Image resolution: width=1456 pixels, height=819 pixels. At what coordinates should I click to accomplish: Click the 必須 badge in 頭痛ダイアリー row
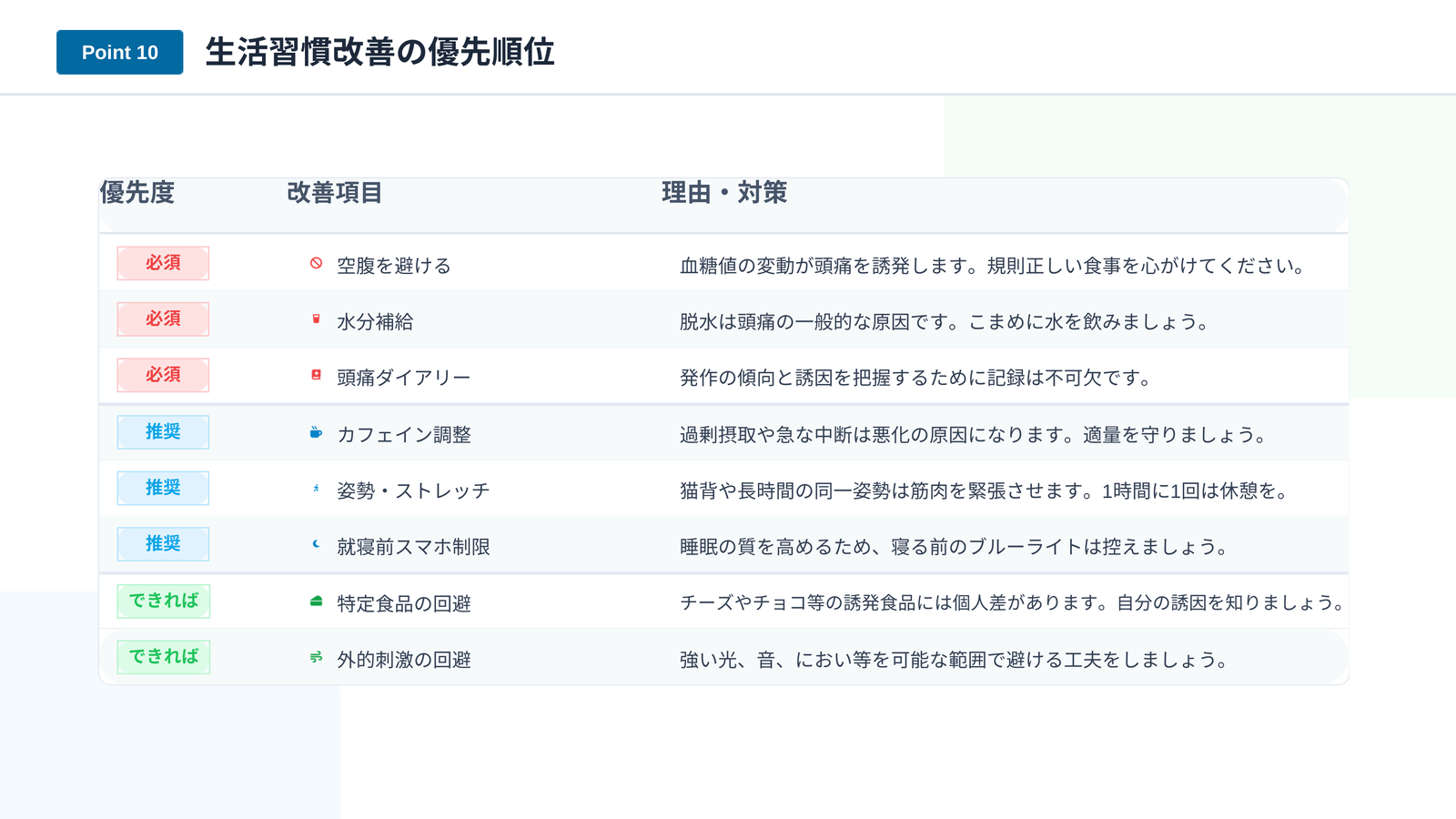163,375
